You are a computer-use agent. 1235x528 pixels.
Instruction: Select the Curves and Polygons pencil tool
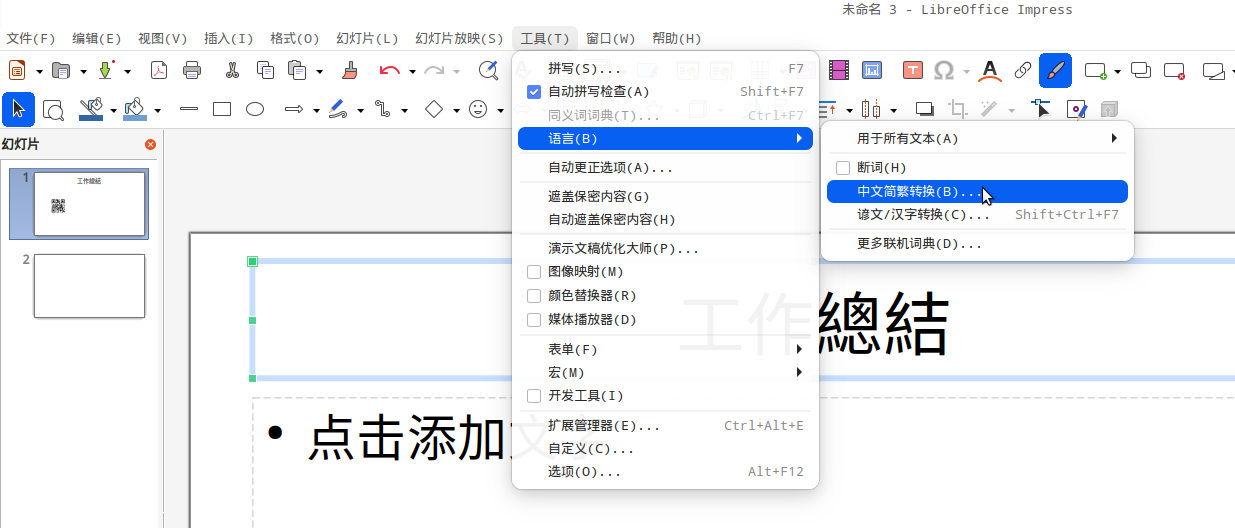pos(339,109)
